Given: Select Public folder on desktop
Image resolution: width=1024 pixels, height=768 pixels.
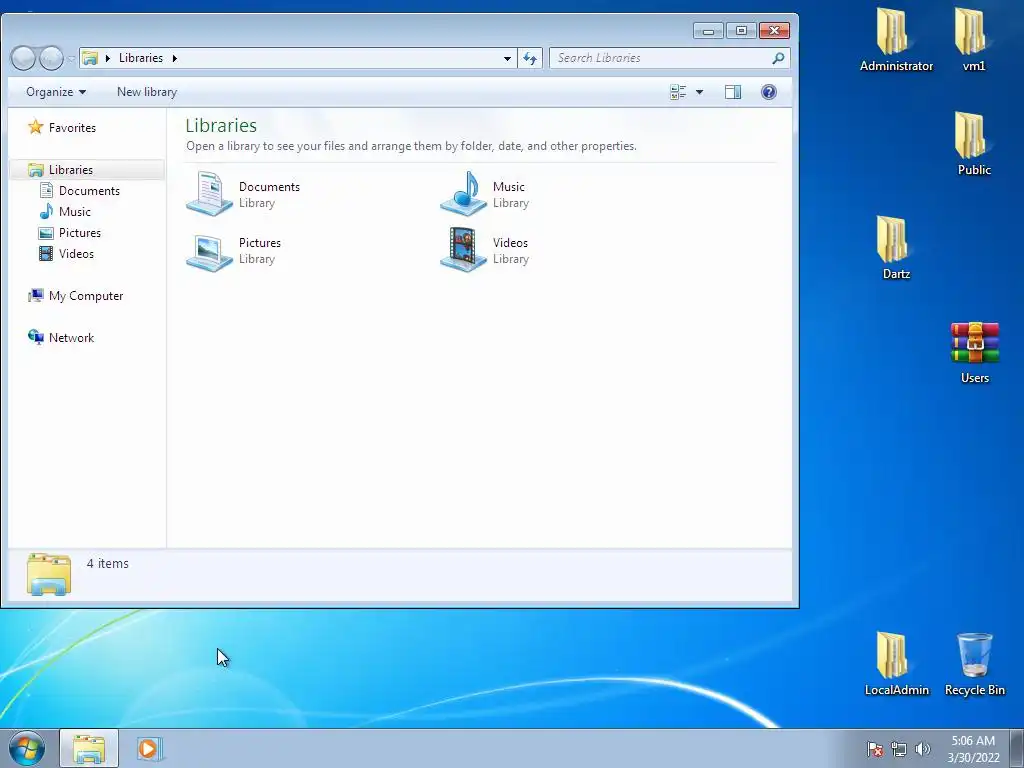Looking at the screenshot, I should pos(974,144).
